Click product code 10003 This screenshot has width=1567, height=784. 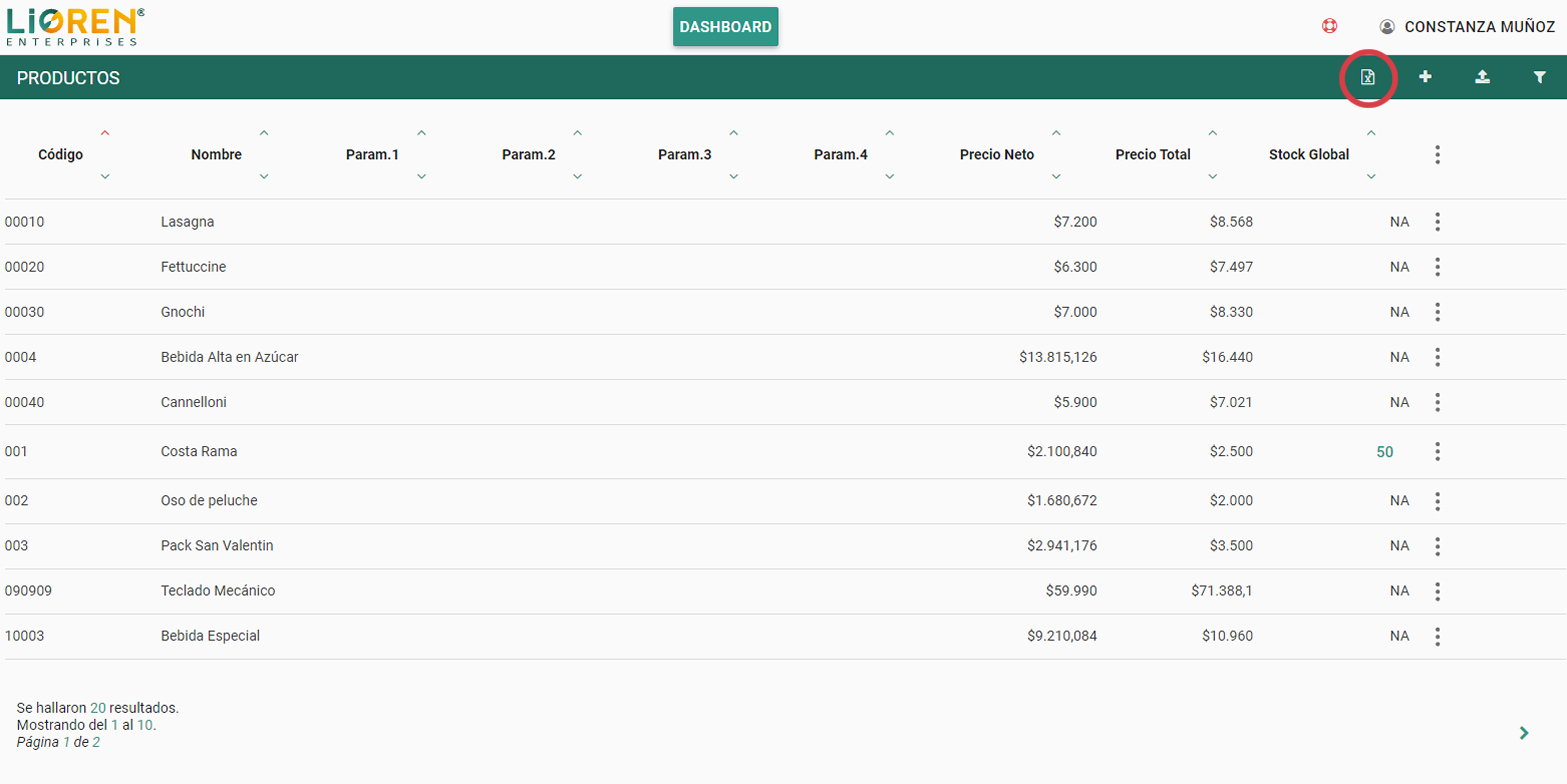point(24,636)
